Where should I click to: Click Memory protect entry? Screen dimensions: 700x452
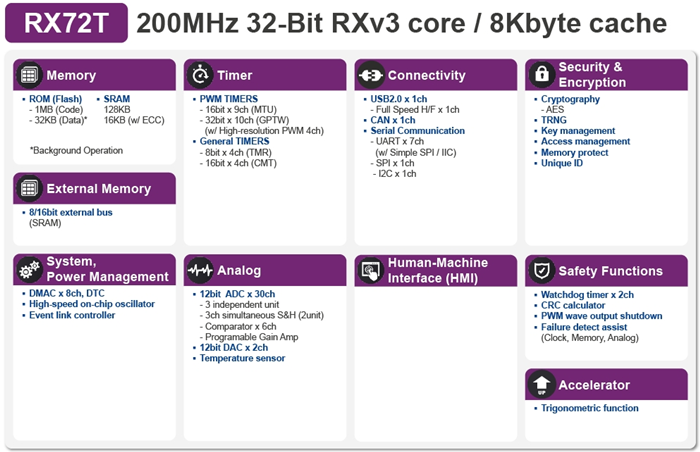(x=575, y=152)
